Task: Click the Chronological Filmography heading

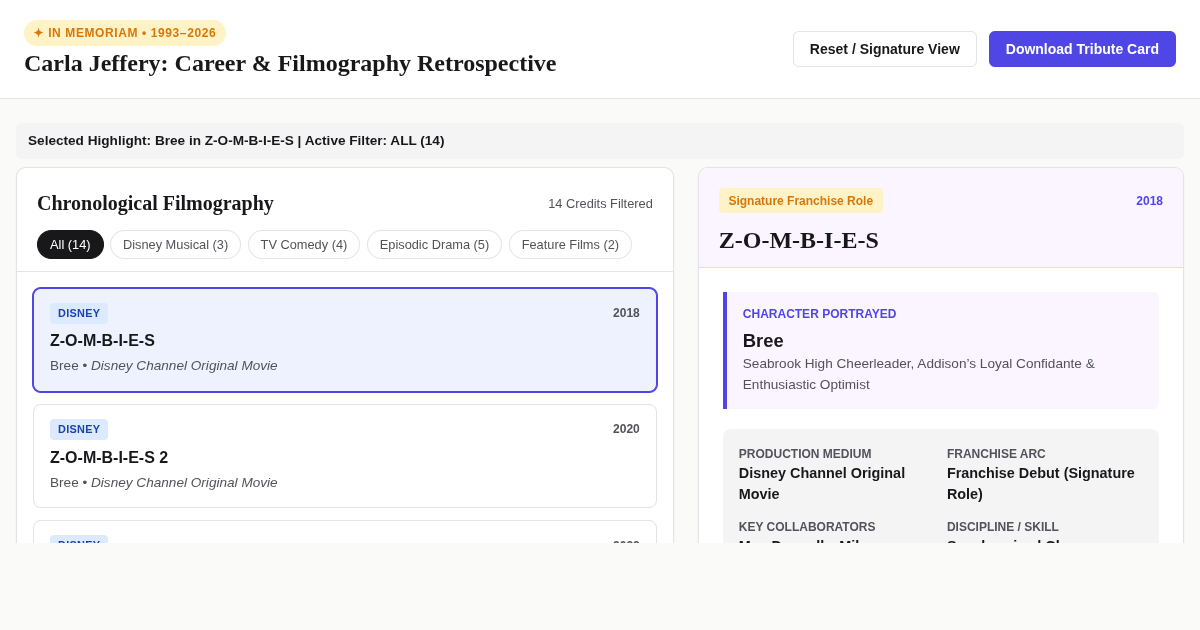Action: point(155,203)
